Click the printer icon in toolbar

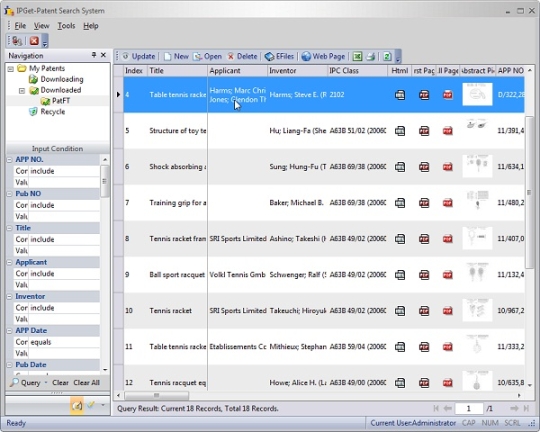371,56
